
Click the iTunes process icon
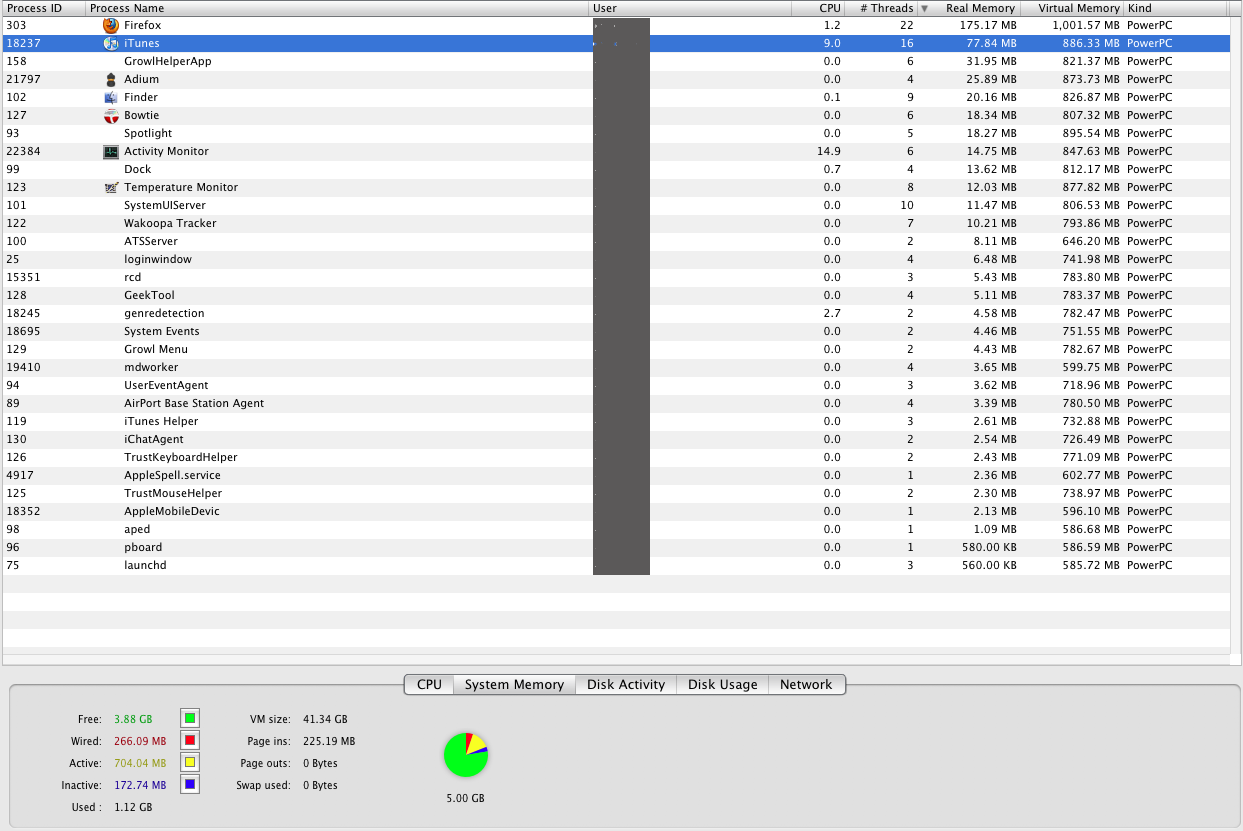(x=111, y=43)
